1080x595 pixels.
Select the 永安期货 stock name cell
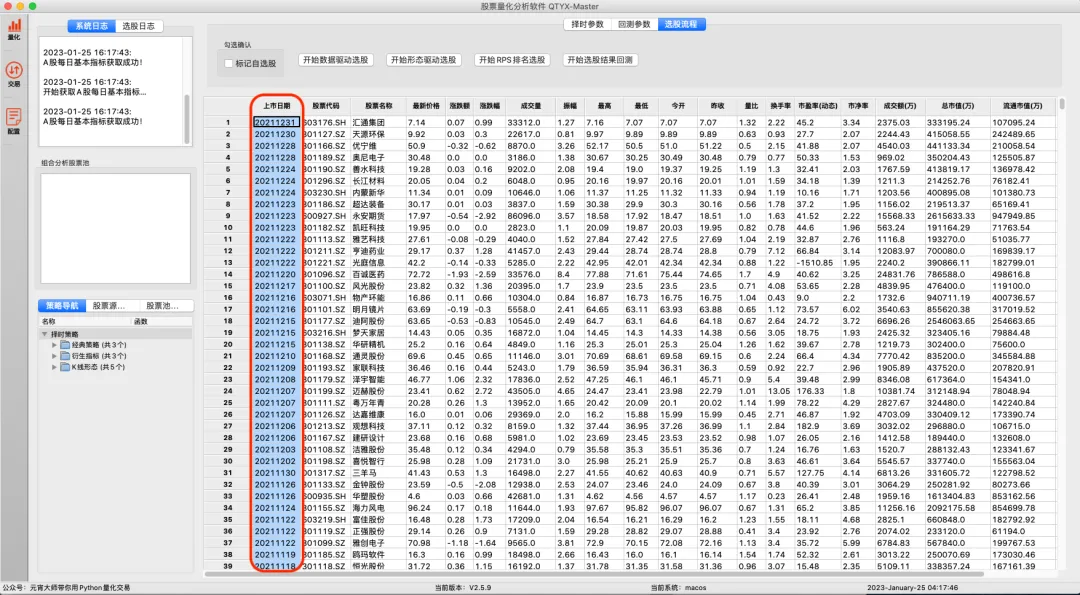378,216
